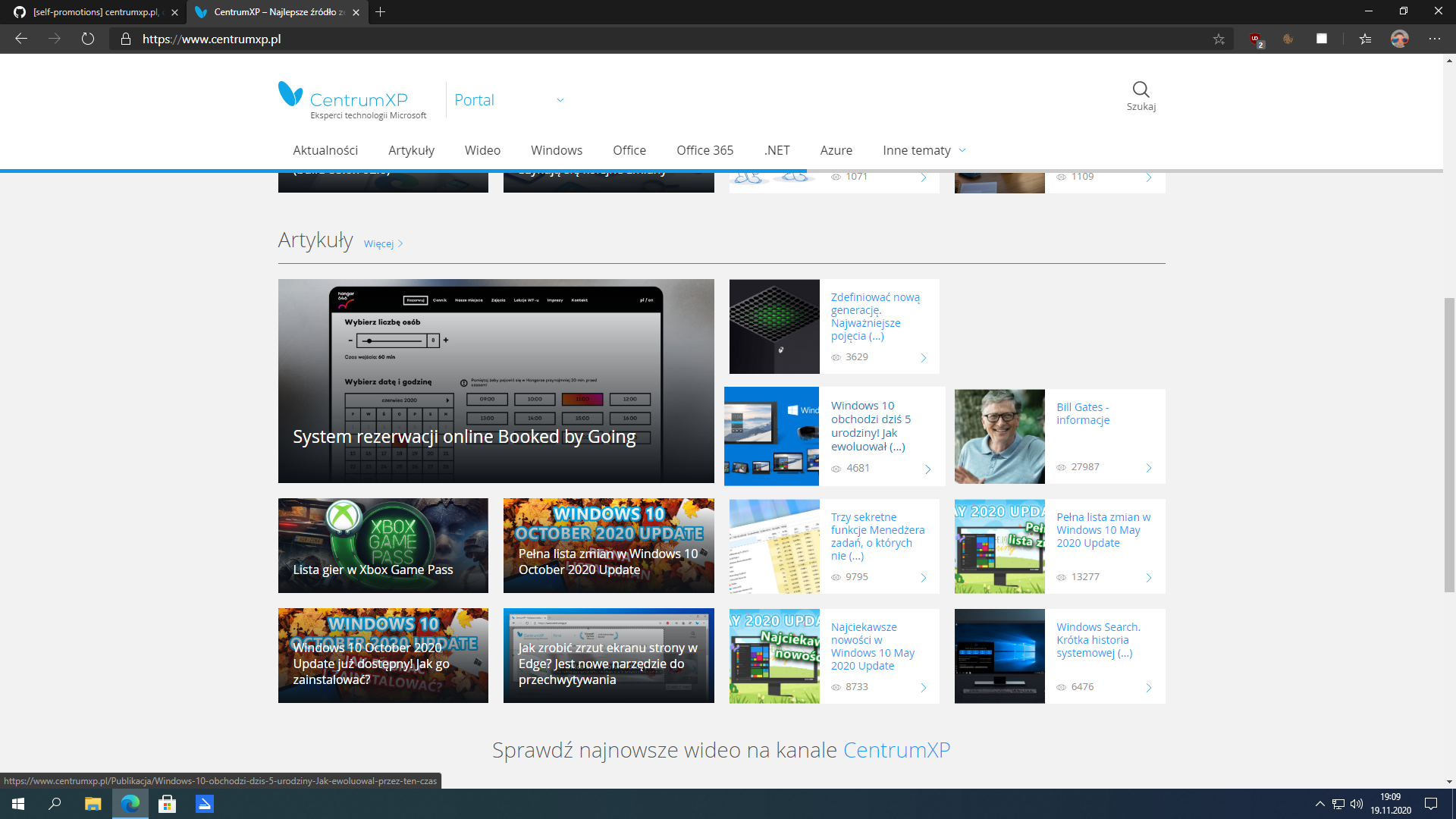This screenshot has width=1456, height=819.
Task: Click the Więcej link beside Artykuły
Action: [383, 243]
